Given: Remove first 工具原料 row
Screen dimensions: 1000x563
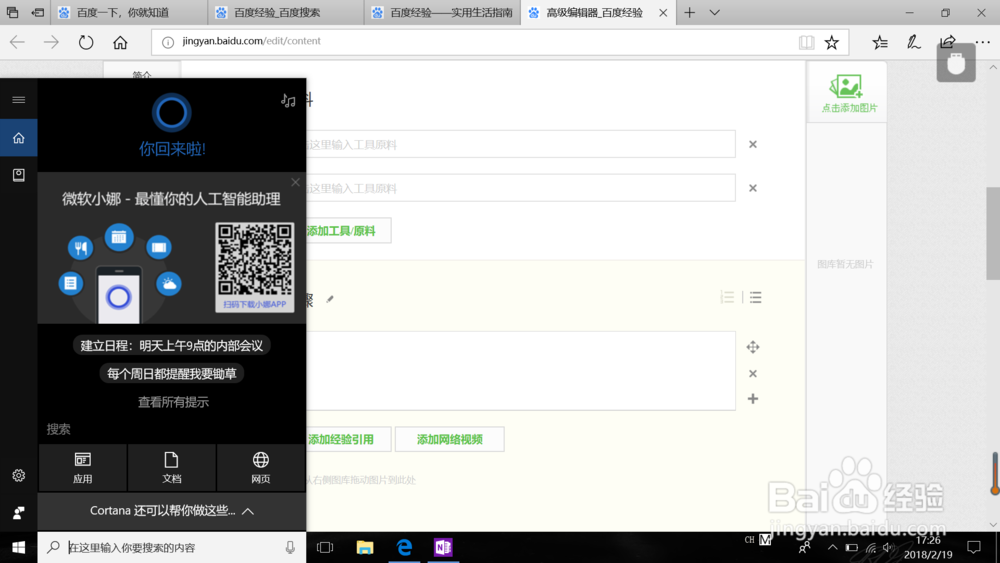Looking at the screenshot, I should pos(753,144).
